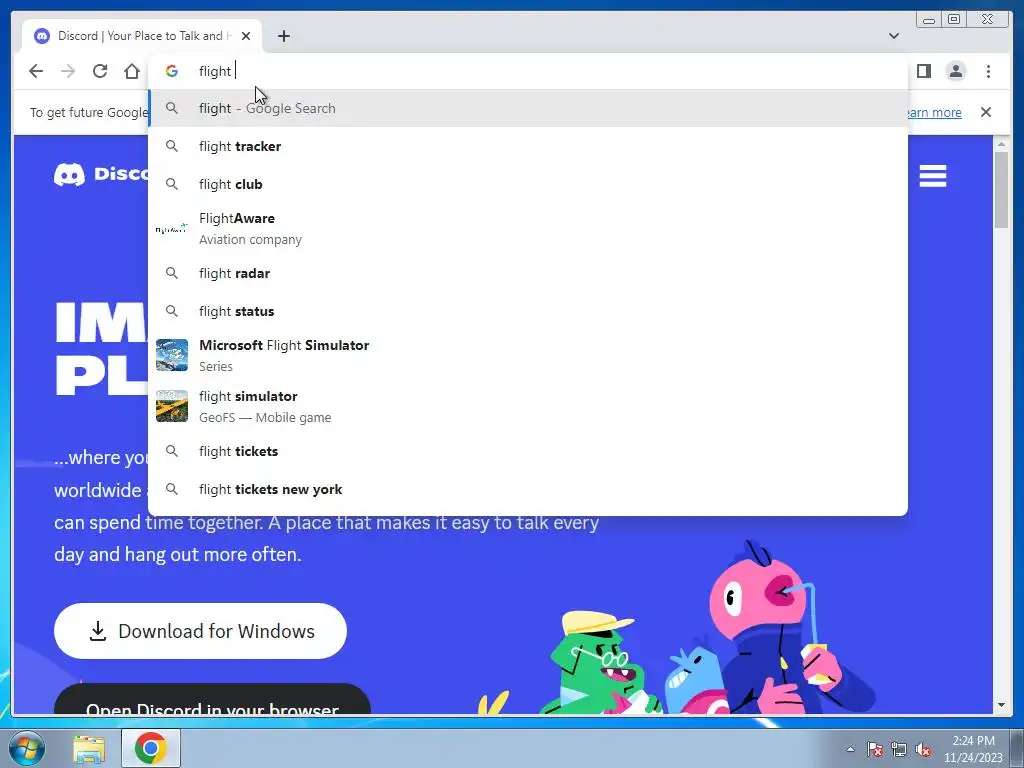
Task: Open Discord's hamburger navigation menu
Action: (x=933, y=176)
